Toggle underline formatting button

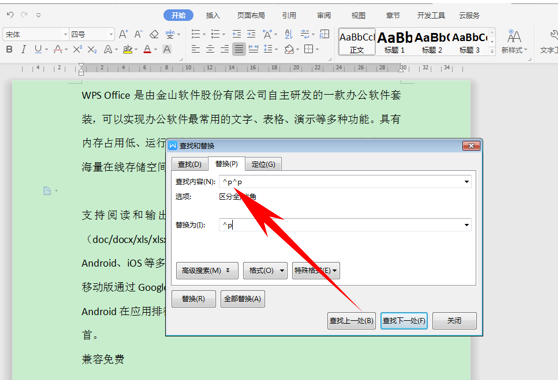pyautogui.click(x=38, y=49)
